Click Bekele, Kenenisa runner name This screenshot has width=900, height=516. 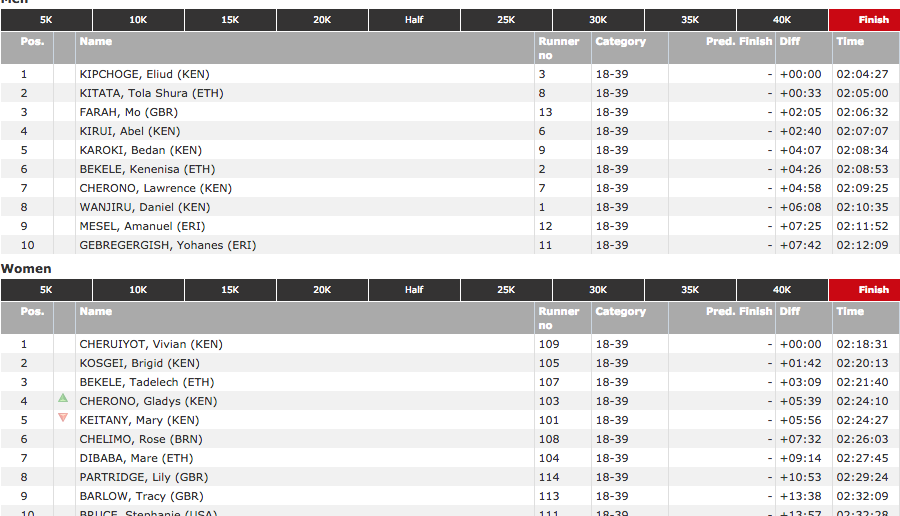pyautogui.click(x=147, y=169)
